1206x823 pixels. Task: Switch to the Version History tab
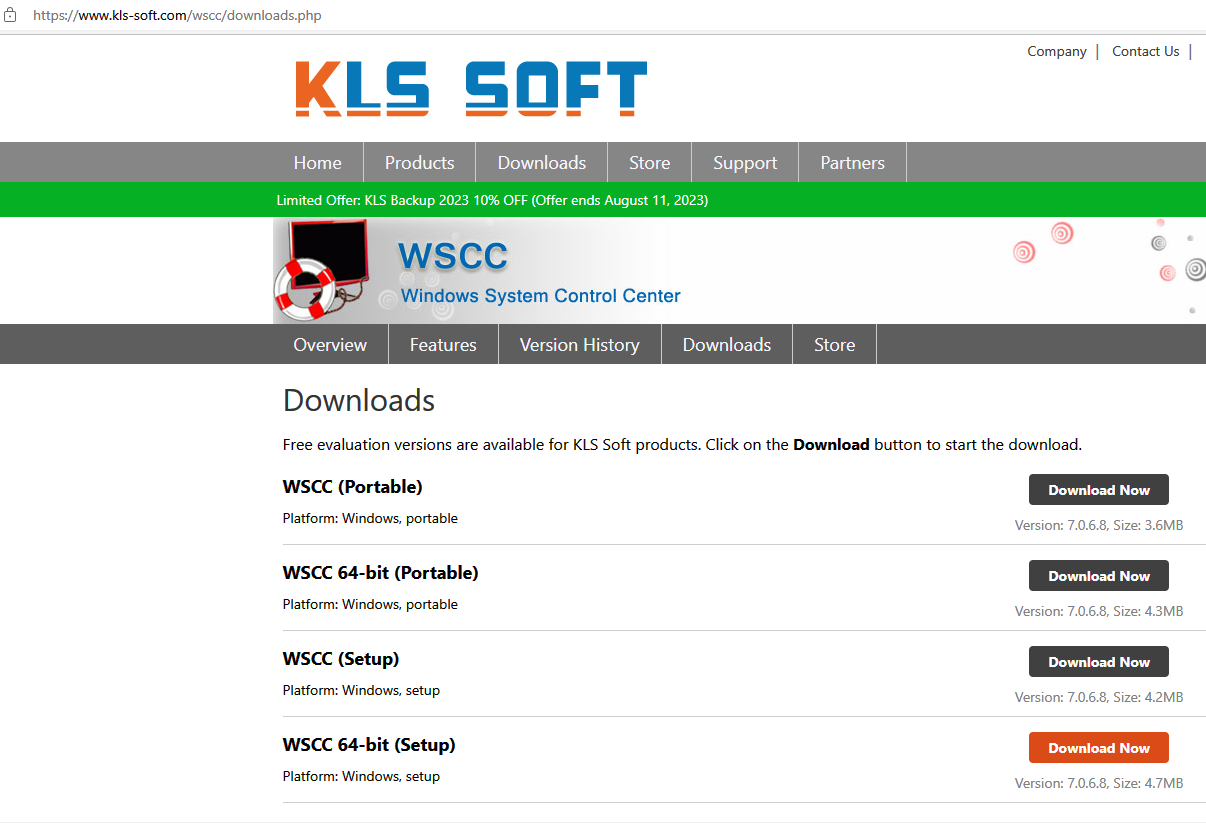579,345
